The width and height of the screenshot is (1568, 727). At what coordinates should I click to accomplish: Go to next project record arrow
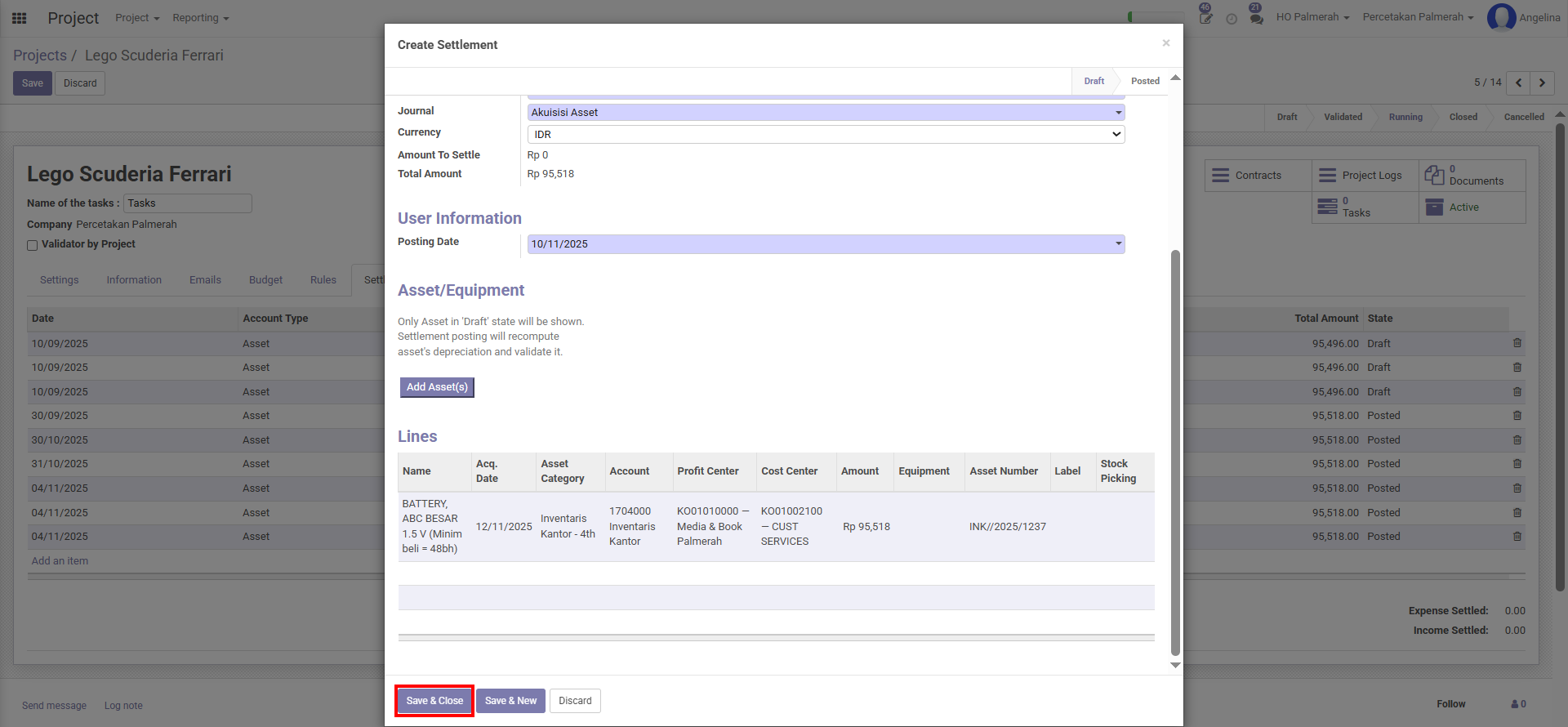click(x=1542, y=83)
